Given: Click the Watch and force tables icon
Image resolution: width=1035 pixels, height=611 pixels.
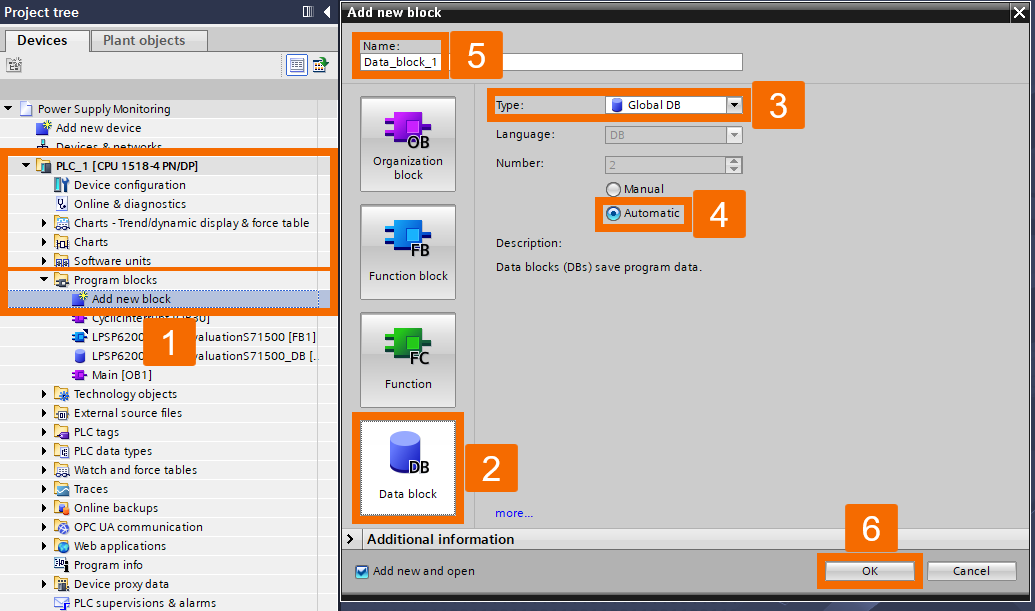Looking at the screenshot, I should 61,470.
